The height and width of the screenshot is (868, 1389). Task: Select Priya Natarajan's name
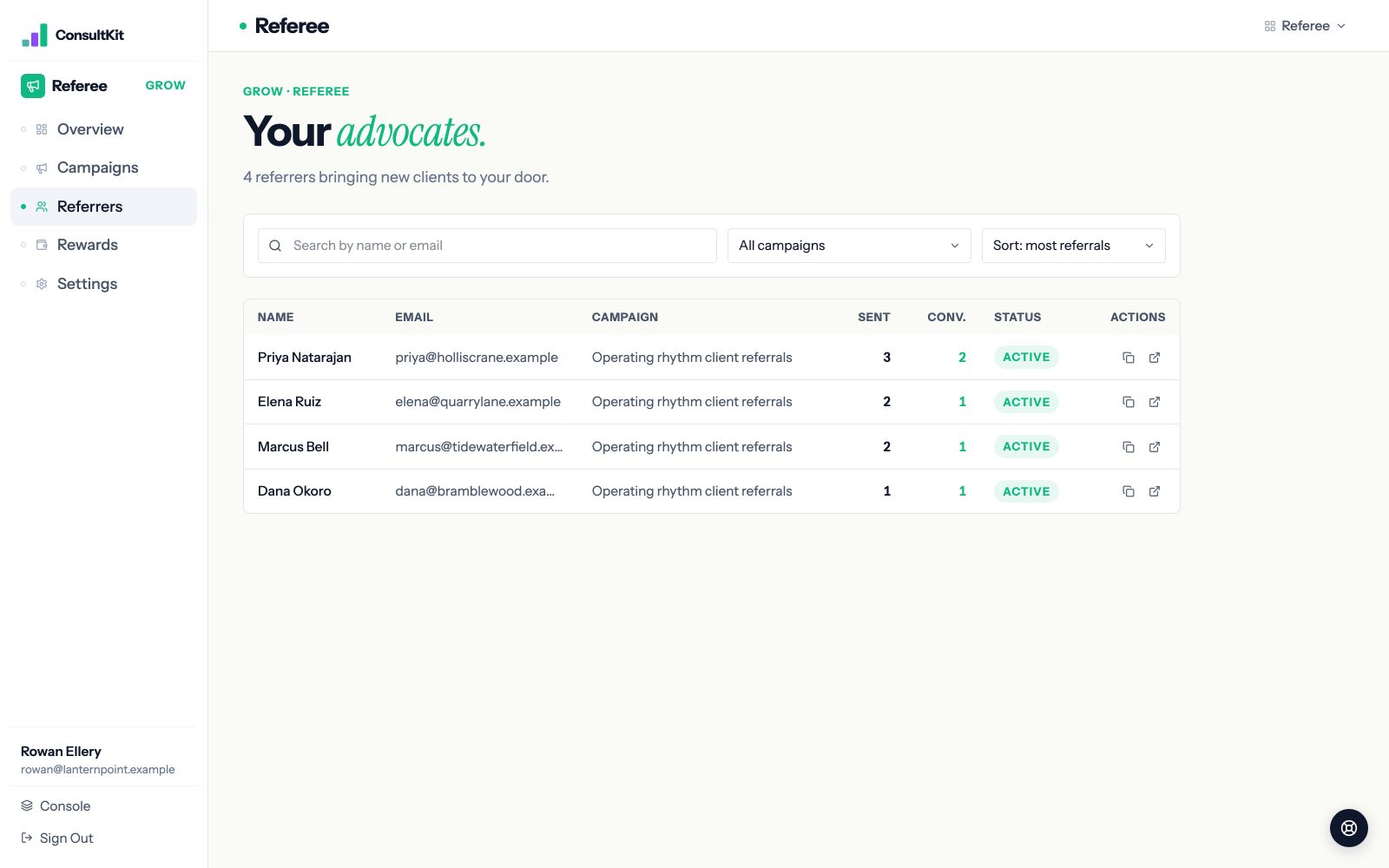tap(305, 358)
